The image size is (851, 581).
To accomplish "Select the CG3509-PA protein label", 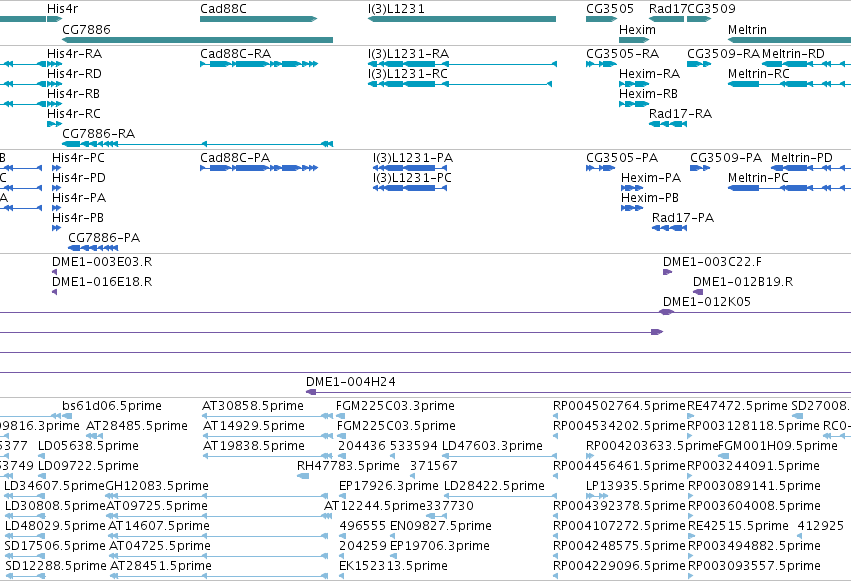I will 726,158.
